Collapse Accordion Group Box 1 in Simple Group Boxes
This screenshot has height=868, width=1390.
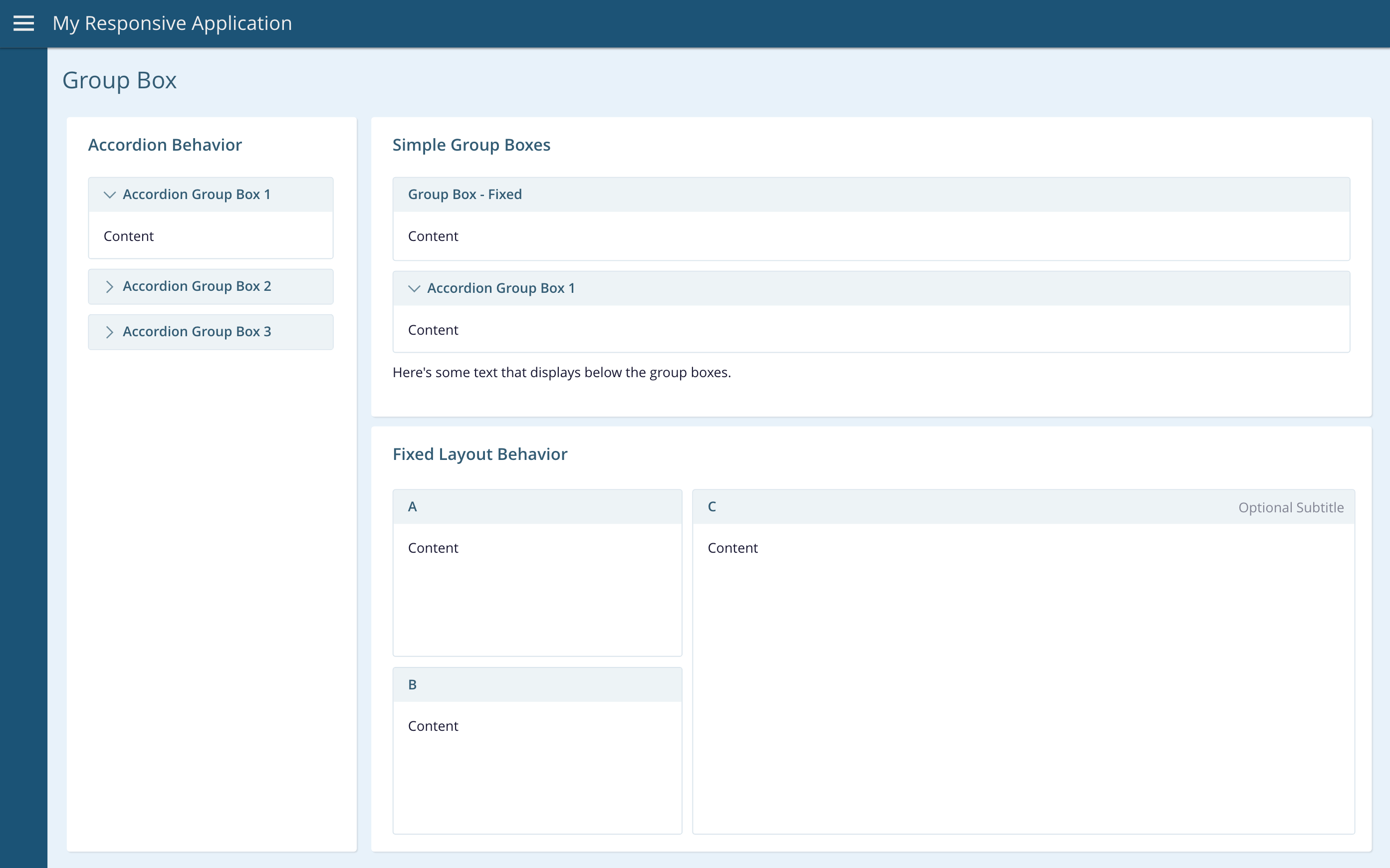click(414, 288)
